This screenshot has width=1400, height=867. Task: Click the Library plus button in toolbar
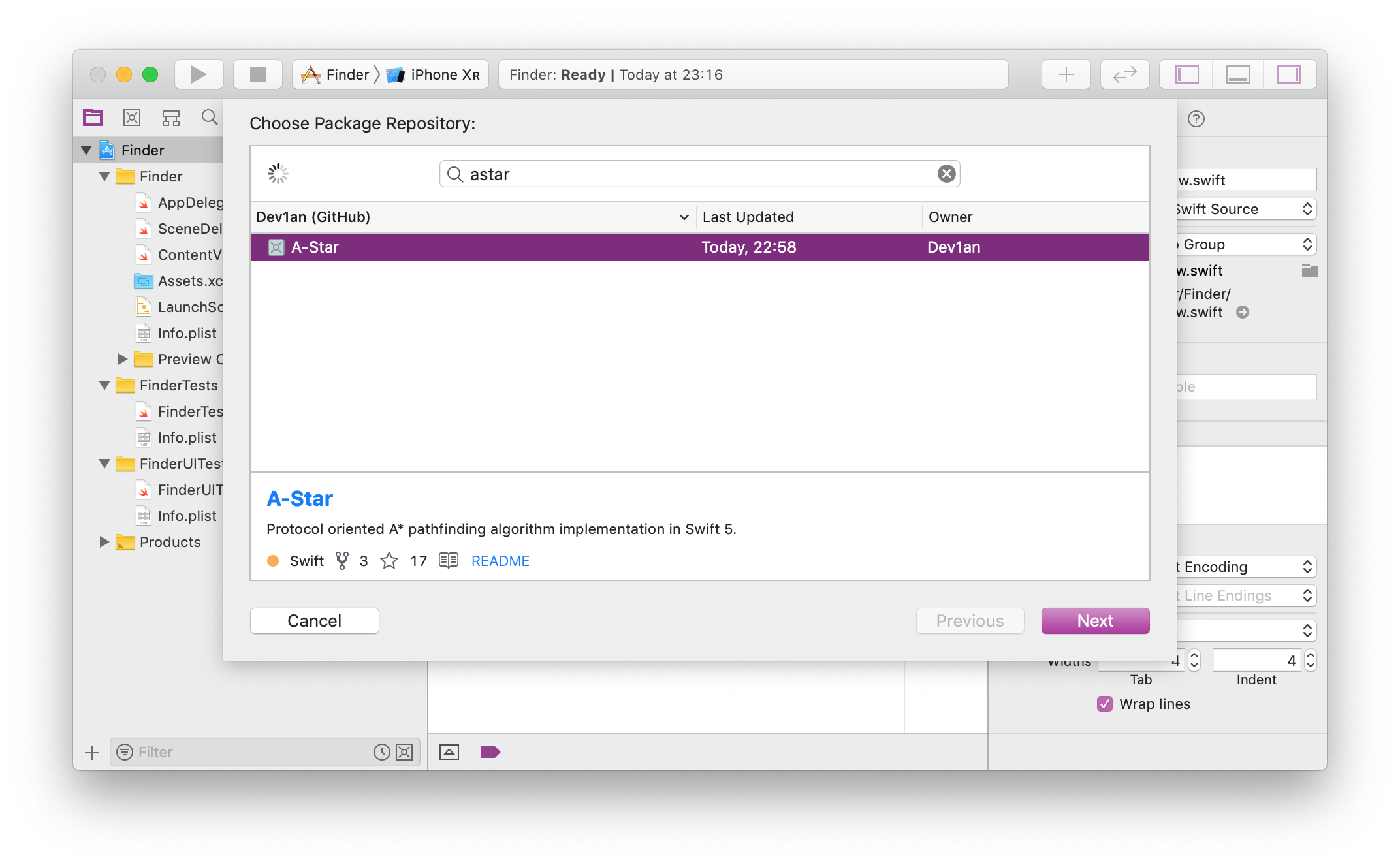1066,74
